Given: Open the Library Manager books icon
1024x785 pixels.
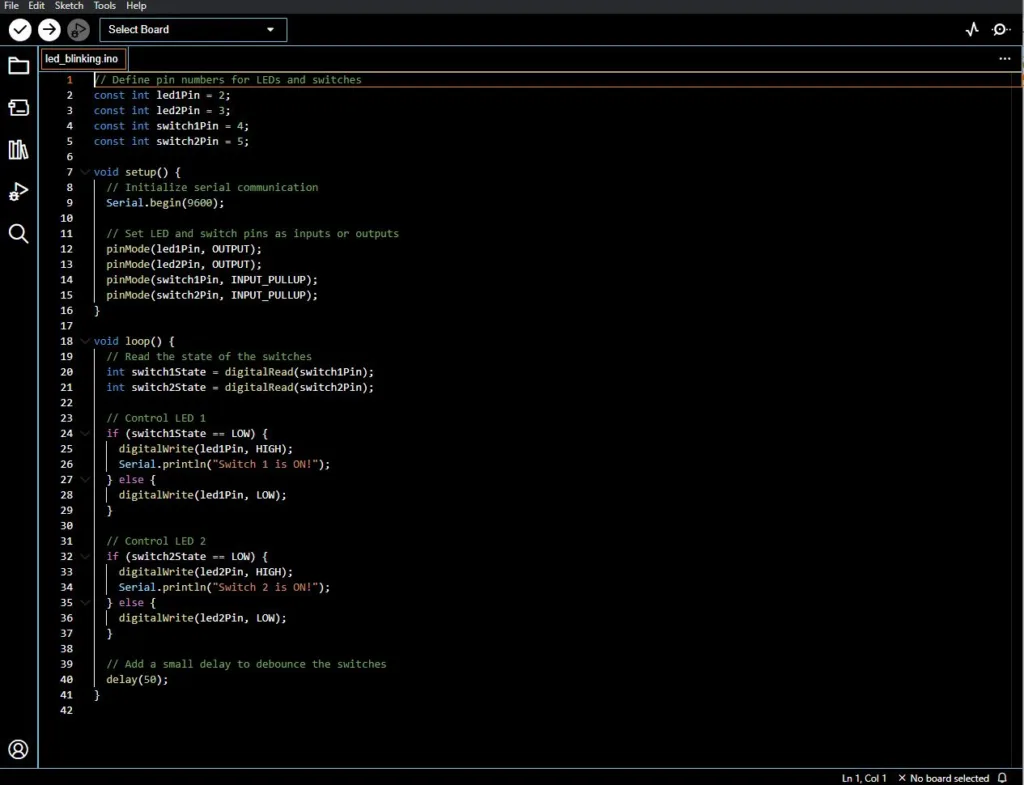Looking at the screenshot, I should 18,150.
